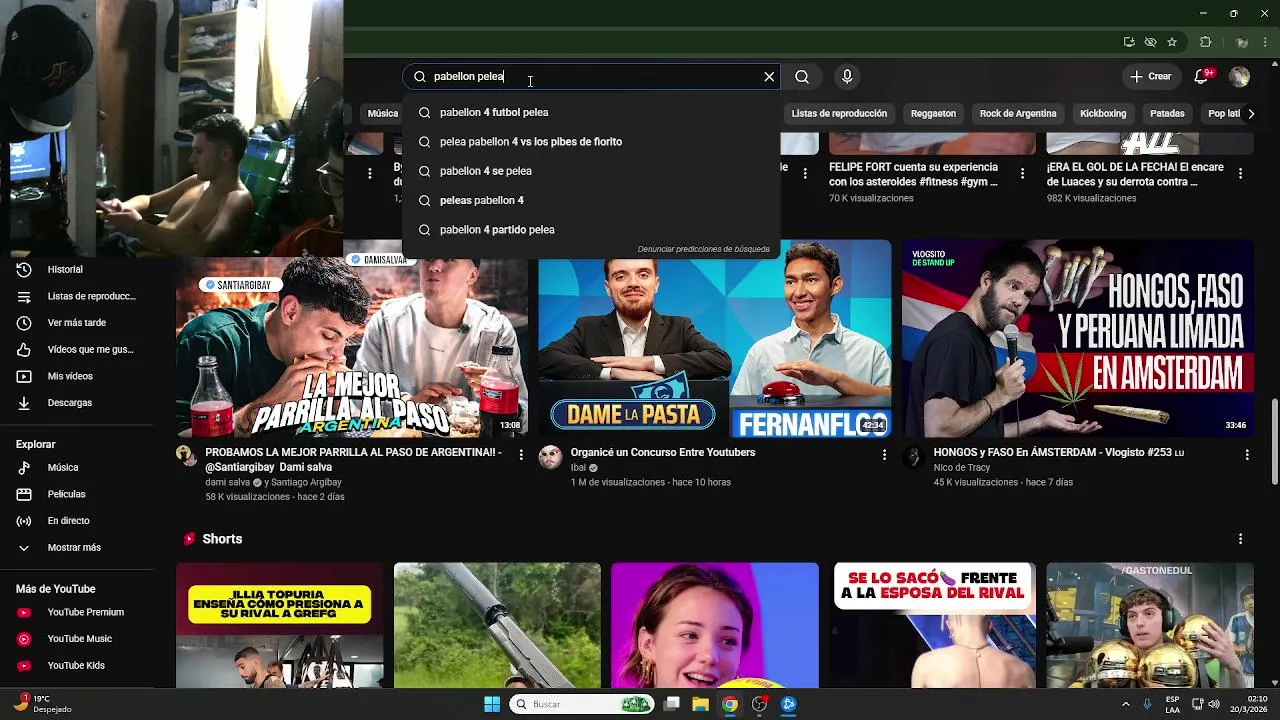Open the Chrome profile avatar
The image size is (1280, 720).
point(1241,42)
